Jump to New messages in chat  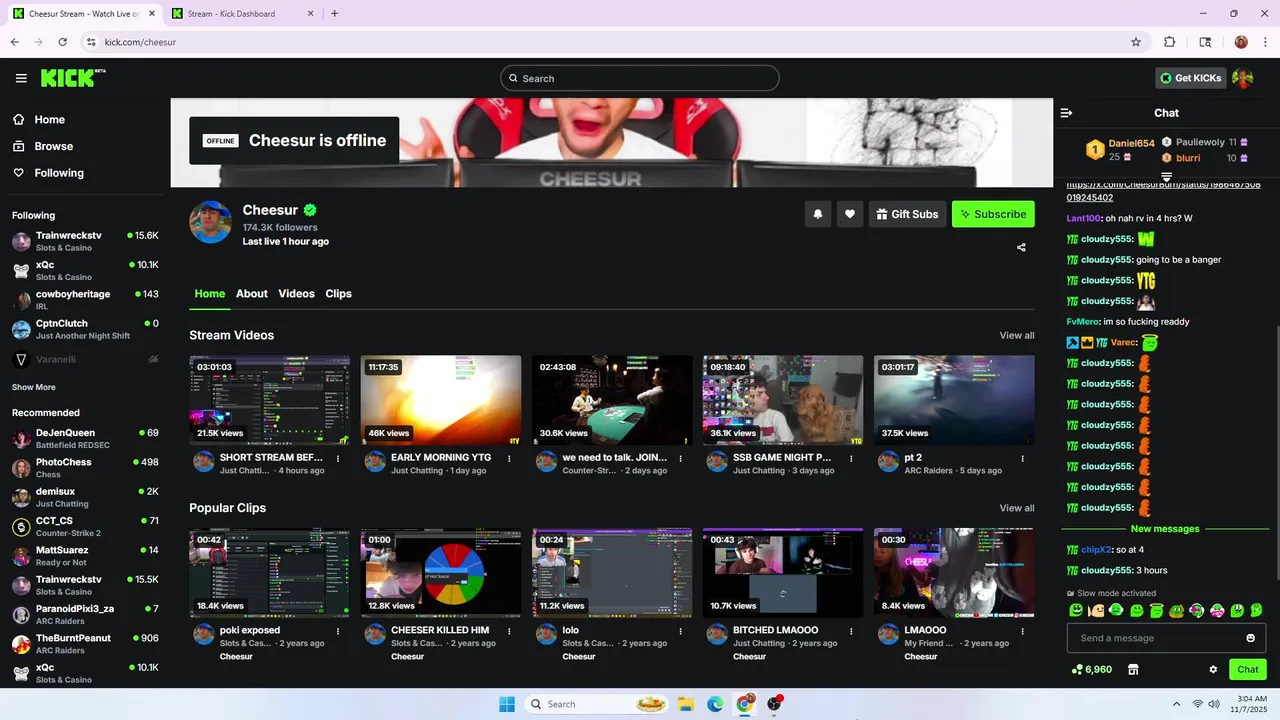1165,529
